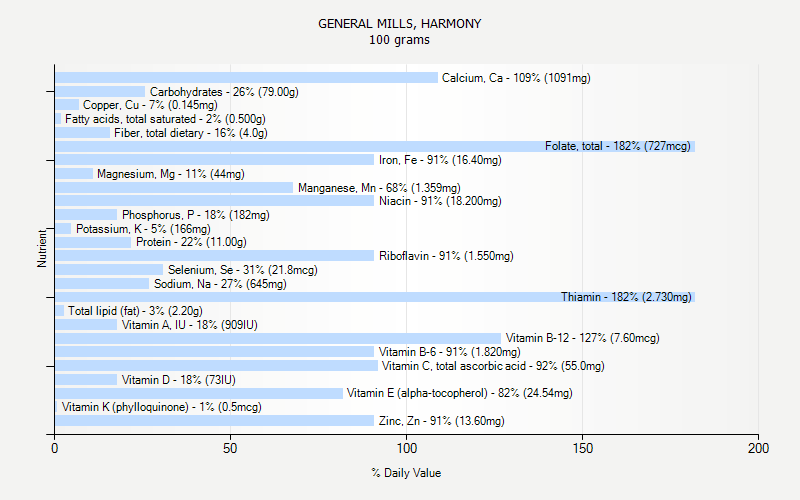This screenshot has height=500, width=800.
Task: Click the Protein - 22% label
Action: (191, 242)
